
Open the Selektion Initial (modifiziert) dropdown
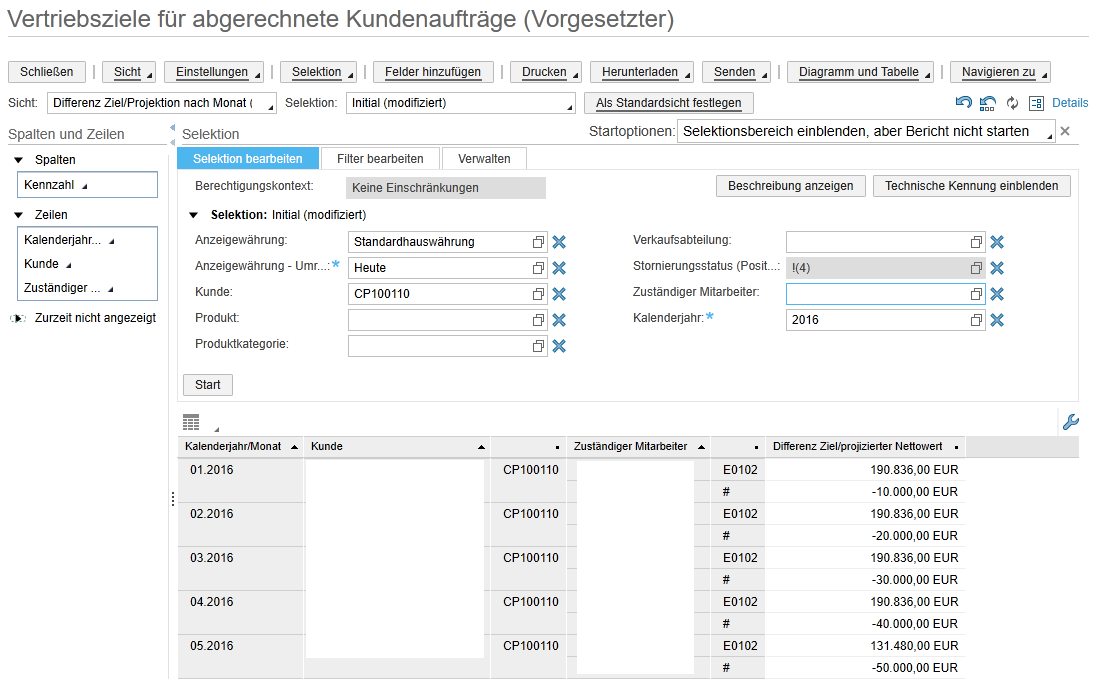point(461,103)
